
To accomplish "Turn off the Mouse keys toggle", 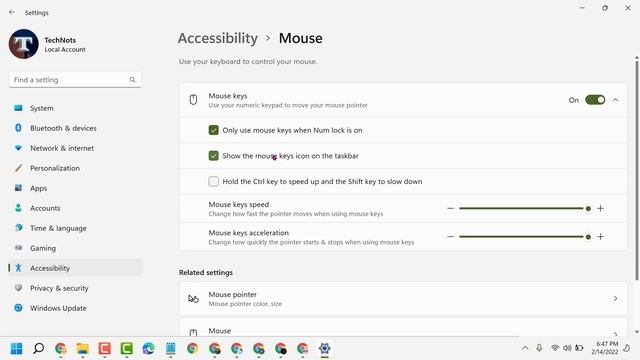I will coord(595,100).
